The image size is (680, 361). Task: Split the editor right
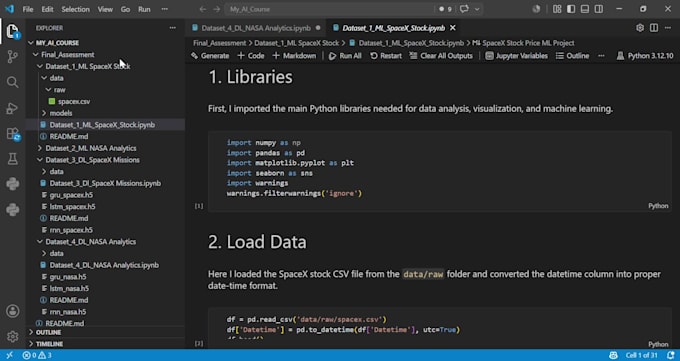click(x=654, y=28)
